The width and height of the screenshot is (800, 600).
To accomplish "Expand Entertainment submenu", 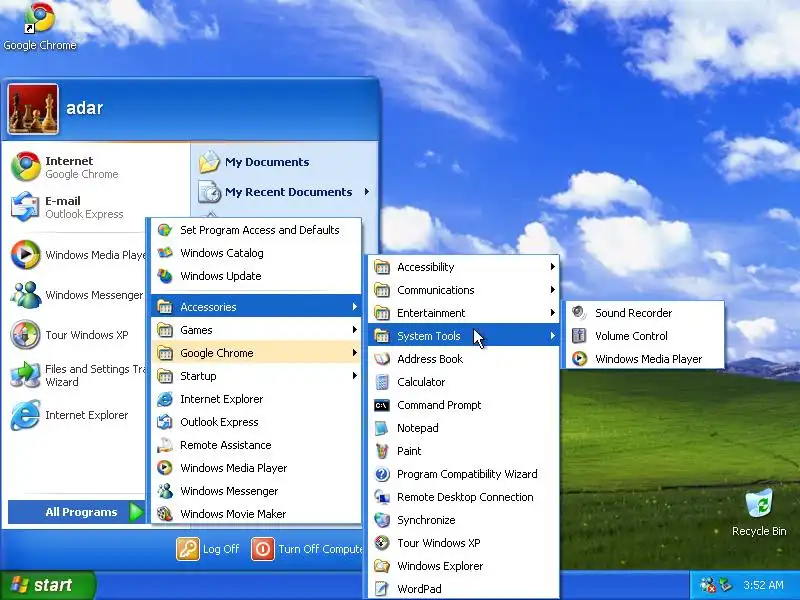I will tap(464, 313).
